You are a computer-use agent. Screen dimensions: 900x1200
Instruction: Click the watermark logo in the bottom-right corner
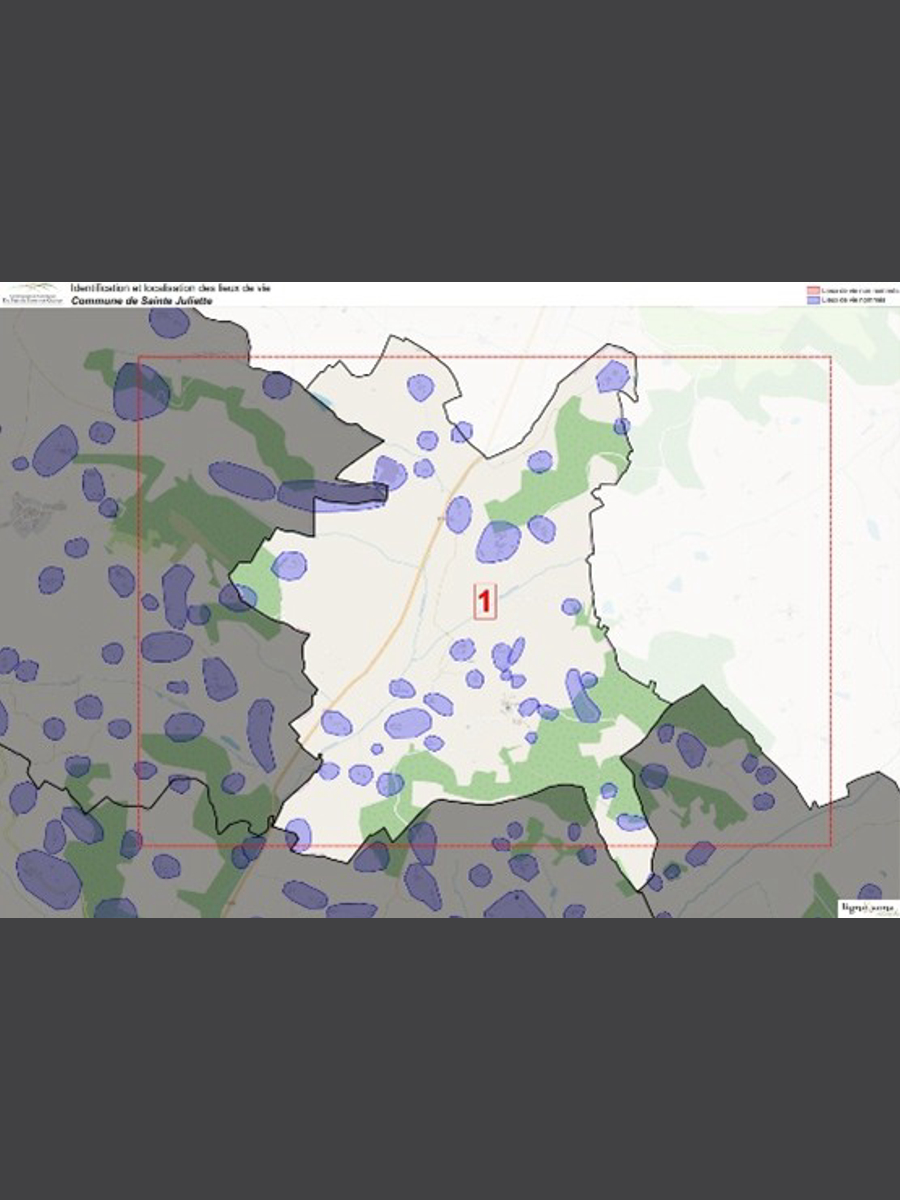866,908
